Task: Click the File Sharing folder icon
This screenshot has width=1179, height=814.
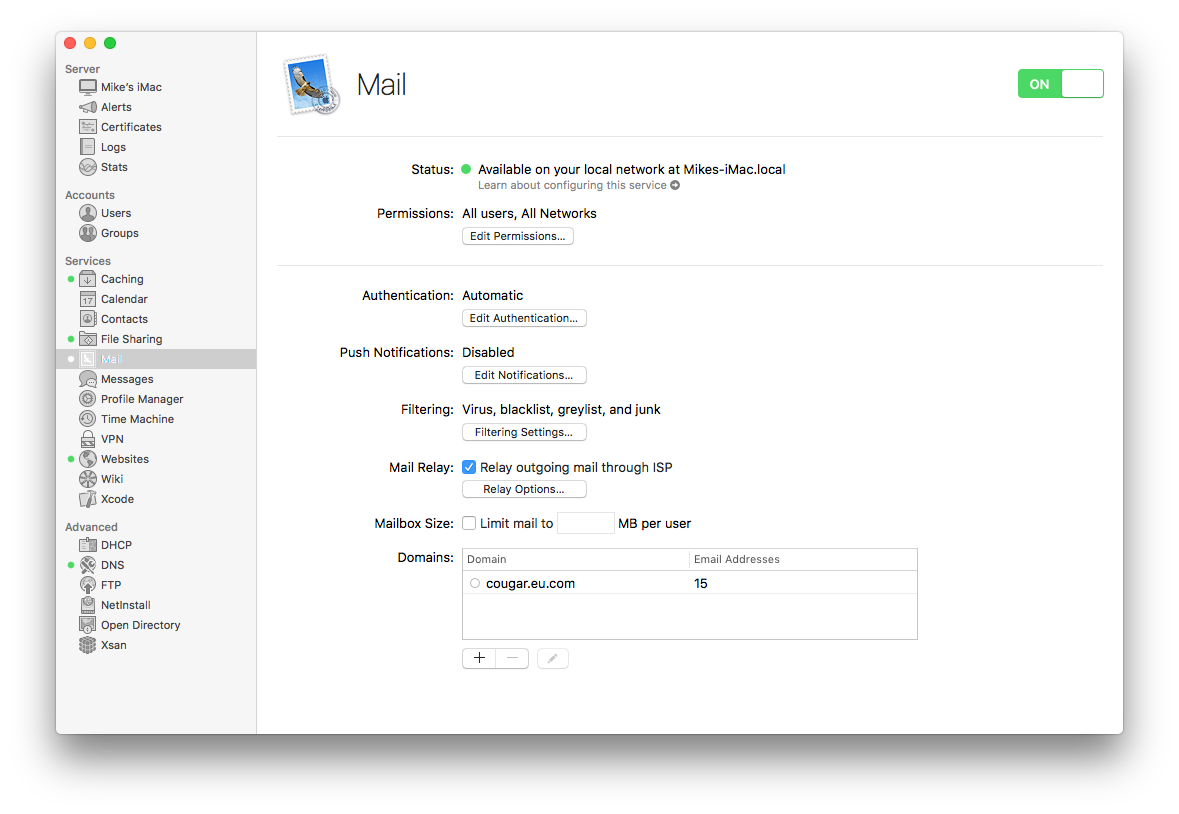Action: point(88,339)
